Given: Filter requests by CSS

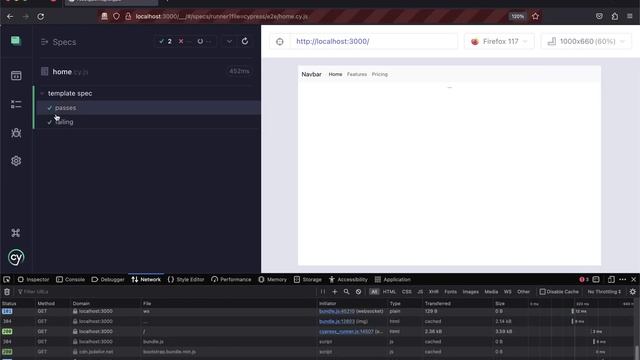Looking at the screenshot, I should coord(407,292).
